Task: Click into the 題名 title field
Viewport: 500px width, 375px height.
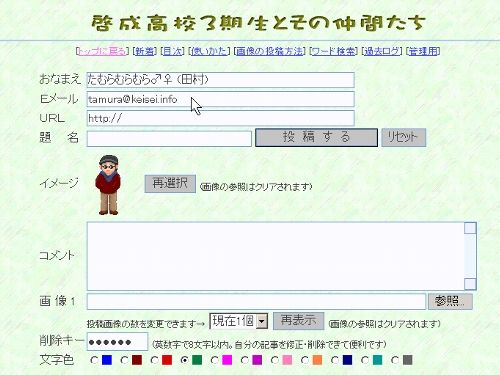Action: click(x=169, y=138)
